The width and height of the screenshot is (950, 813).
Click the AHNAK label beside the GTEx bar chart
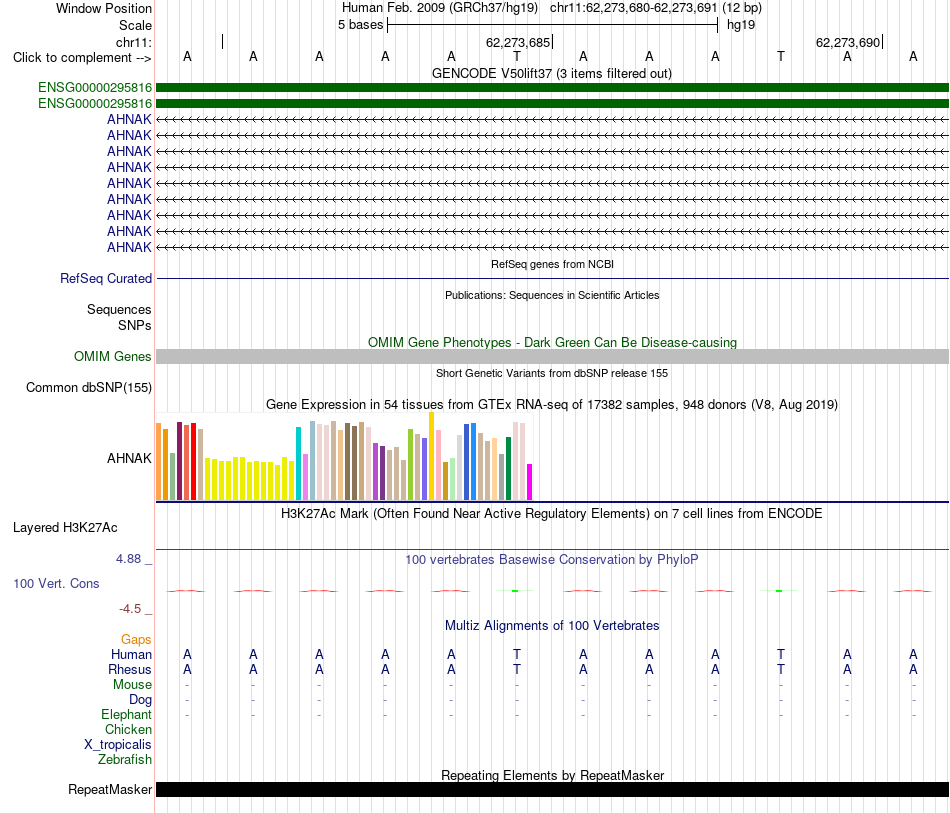pos(129,458)
